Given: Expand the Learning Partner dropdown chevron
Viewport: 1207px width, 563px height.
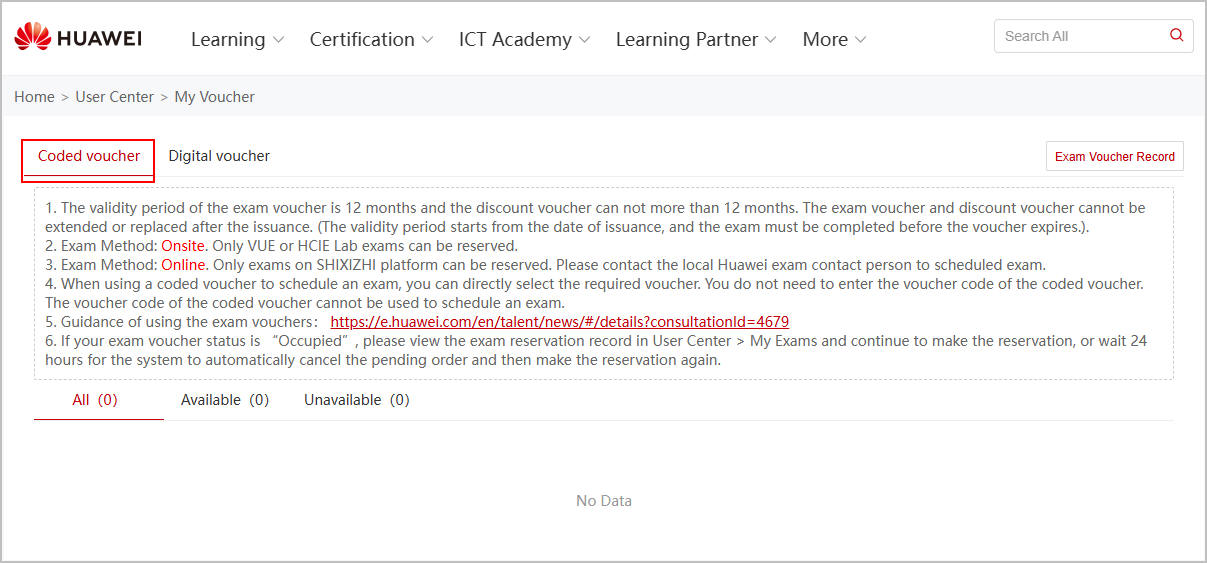Looking at the screenshot, I should 770,40.
